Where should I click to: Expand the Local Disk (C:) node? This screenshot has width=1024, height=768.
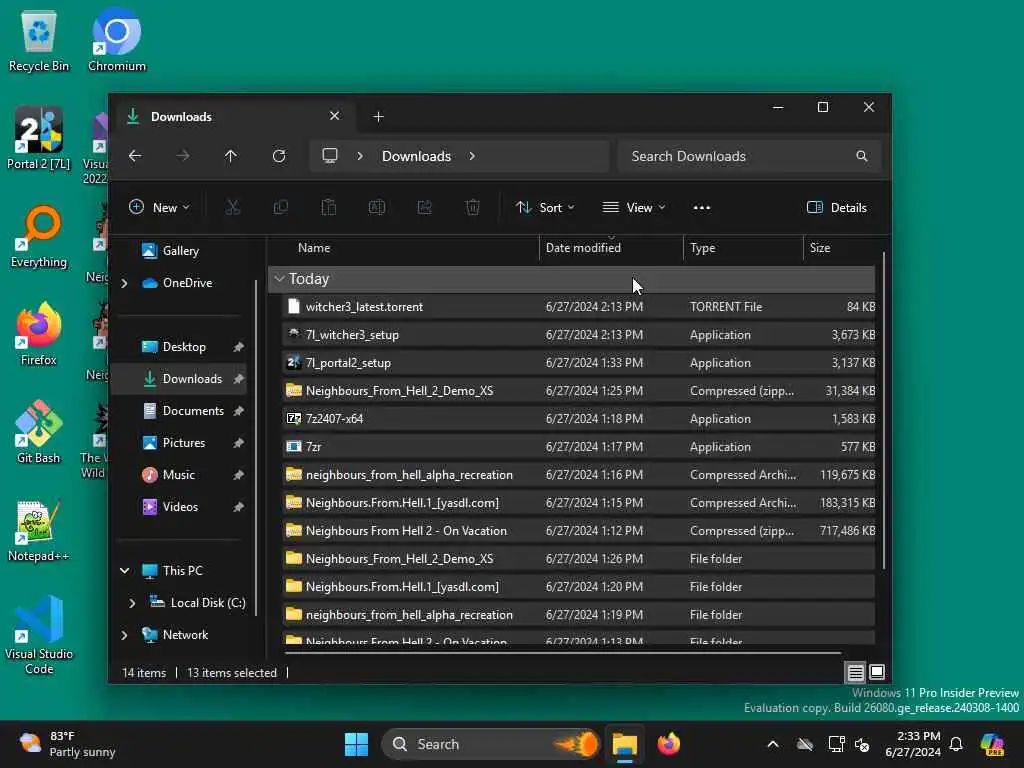coord(132,603)
